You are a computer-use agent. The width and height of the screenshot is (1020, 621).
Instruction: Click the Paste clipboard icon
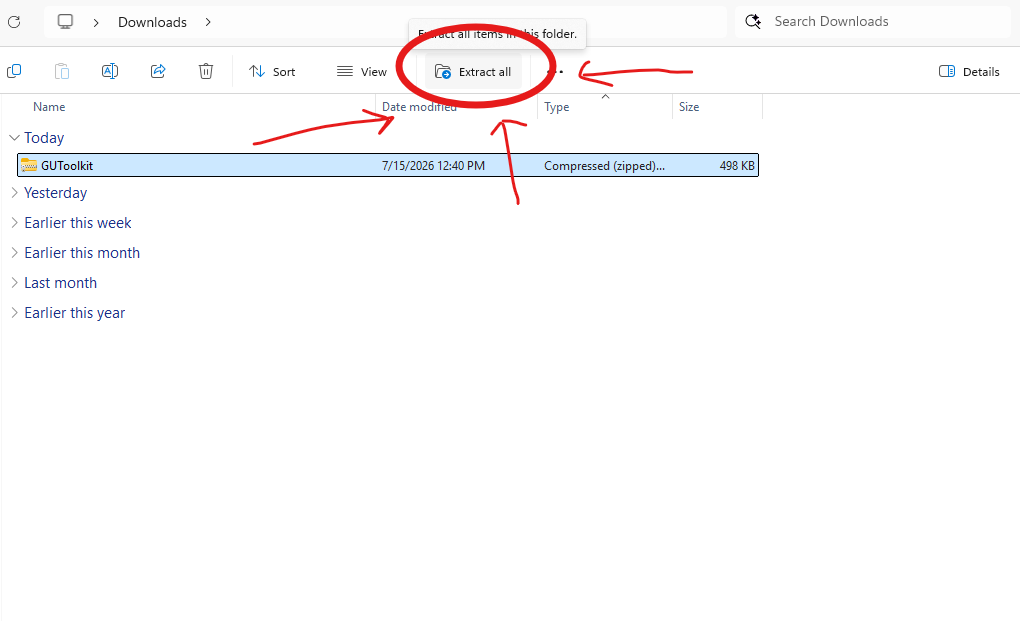tap(62, 71)
